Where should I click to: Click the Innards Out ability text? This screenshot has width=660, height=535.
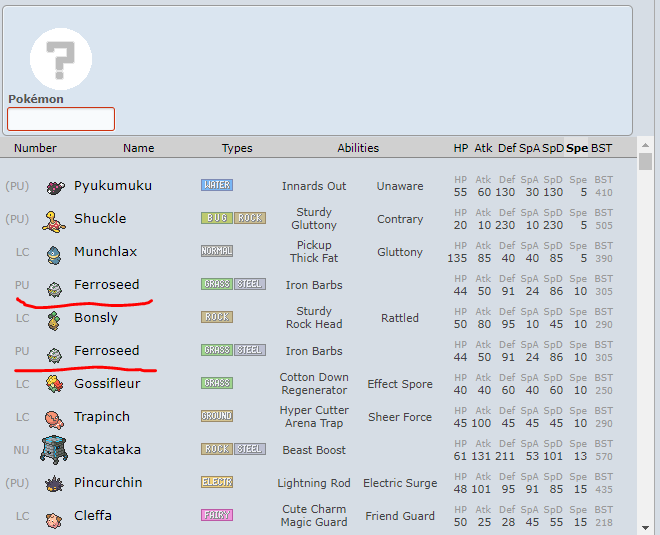click(314, 186)
